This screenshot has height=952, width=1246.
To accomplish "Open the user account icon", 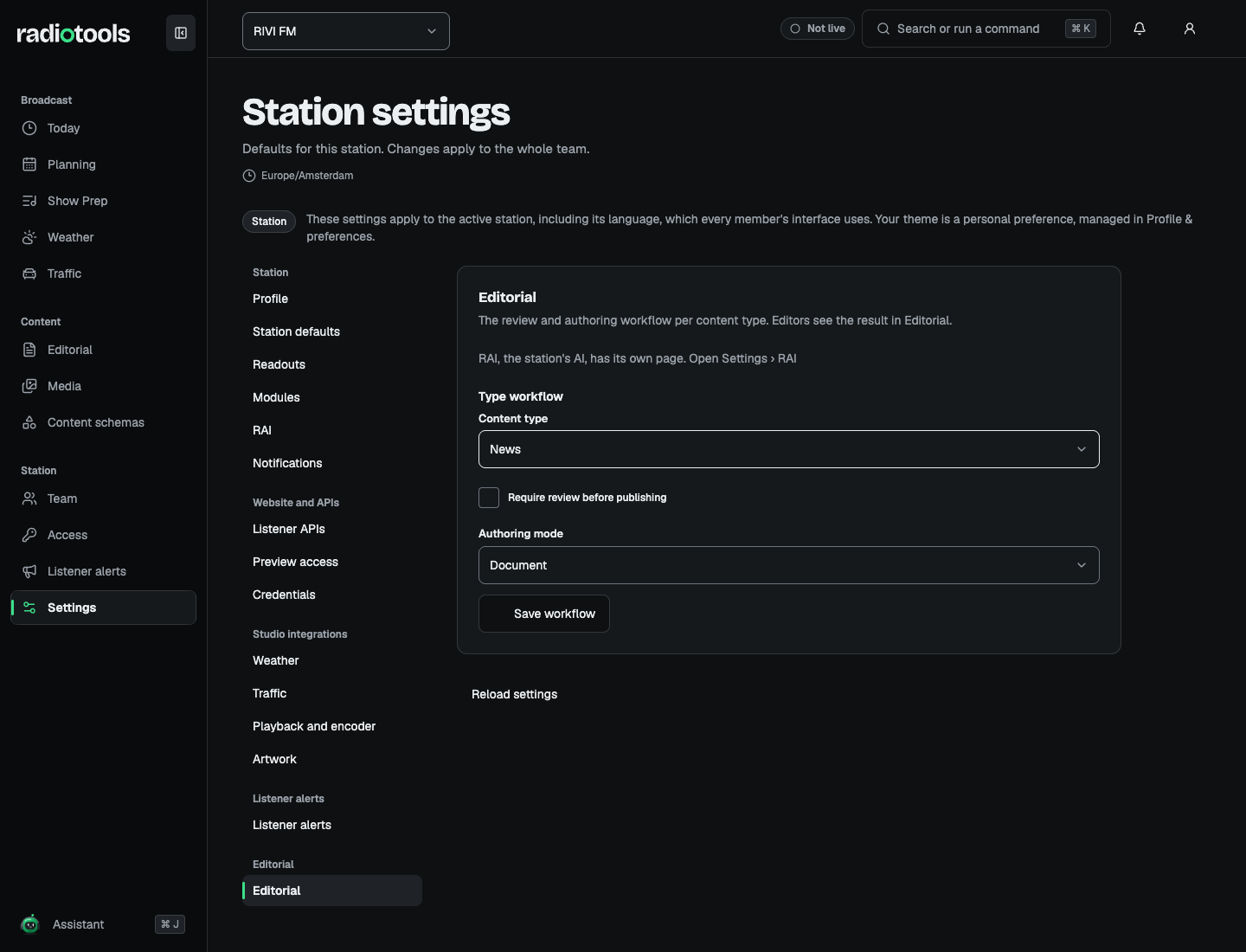I will [x=1190, y=29].
